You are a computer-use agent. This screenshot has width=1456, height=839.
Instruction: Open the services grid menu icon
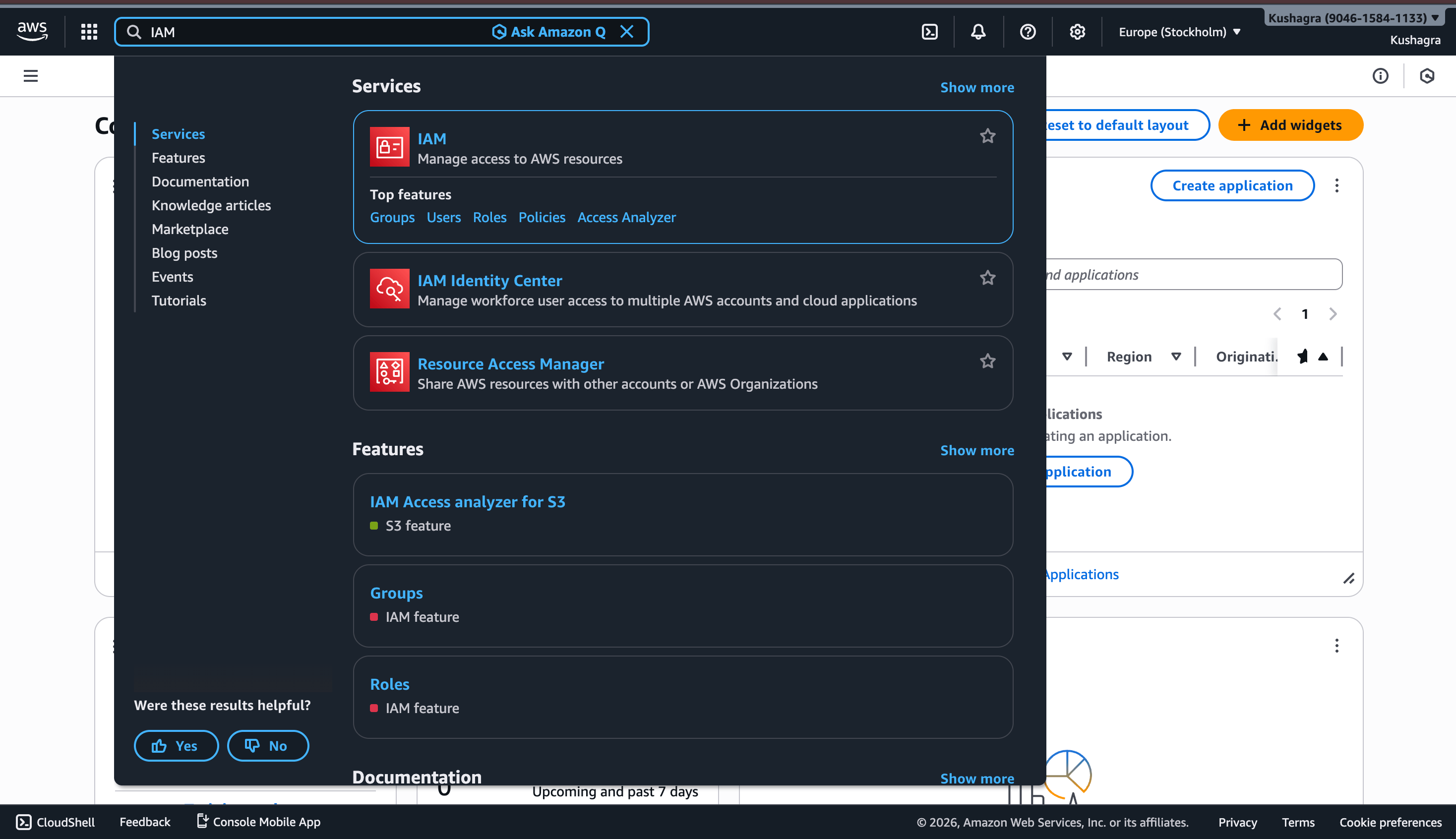[89, 32]
